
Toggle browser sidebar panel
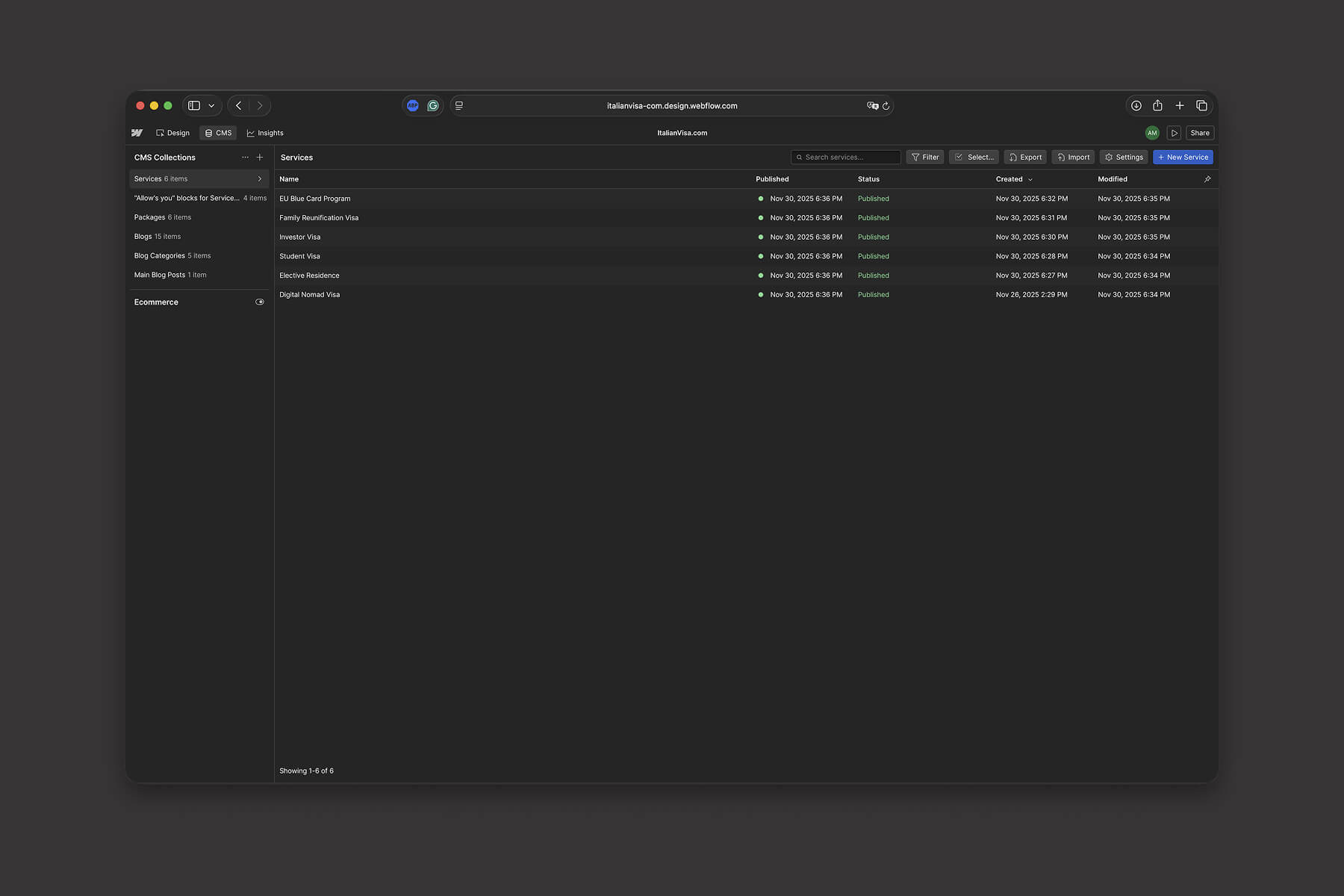click(x=194, y=106)
